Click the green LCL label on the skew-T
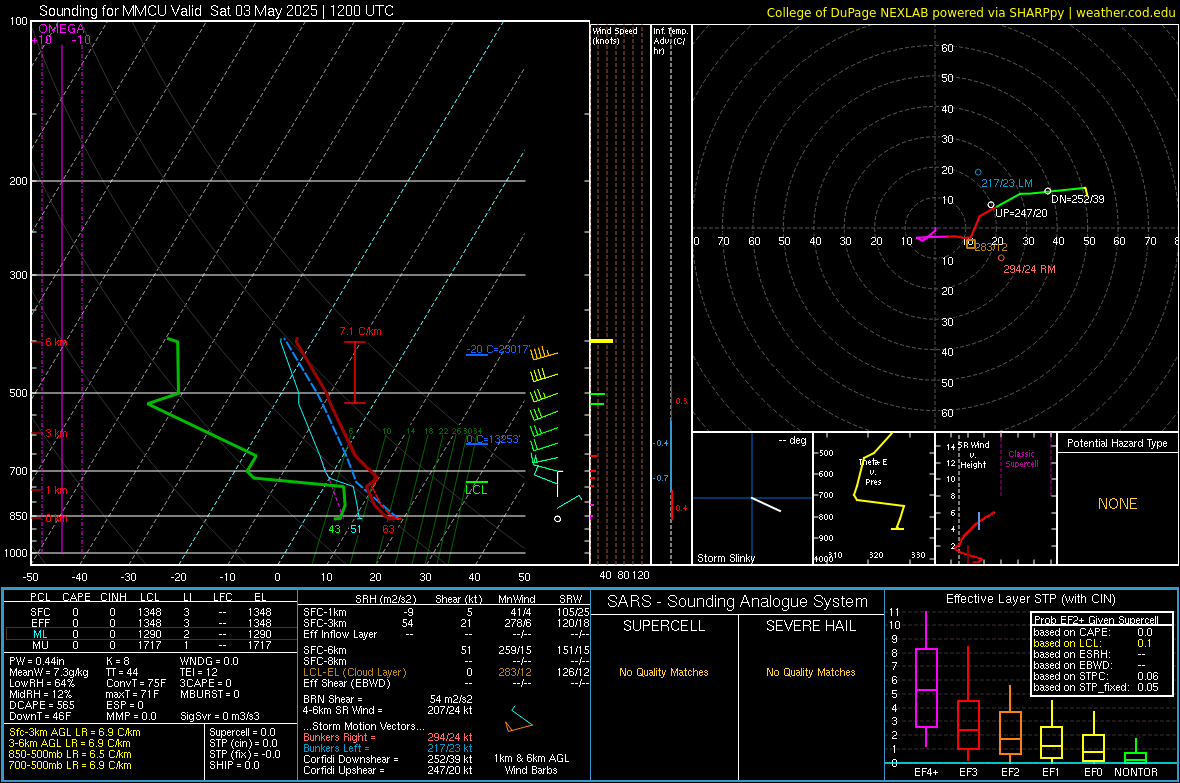 coord(476,490)
